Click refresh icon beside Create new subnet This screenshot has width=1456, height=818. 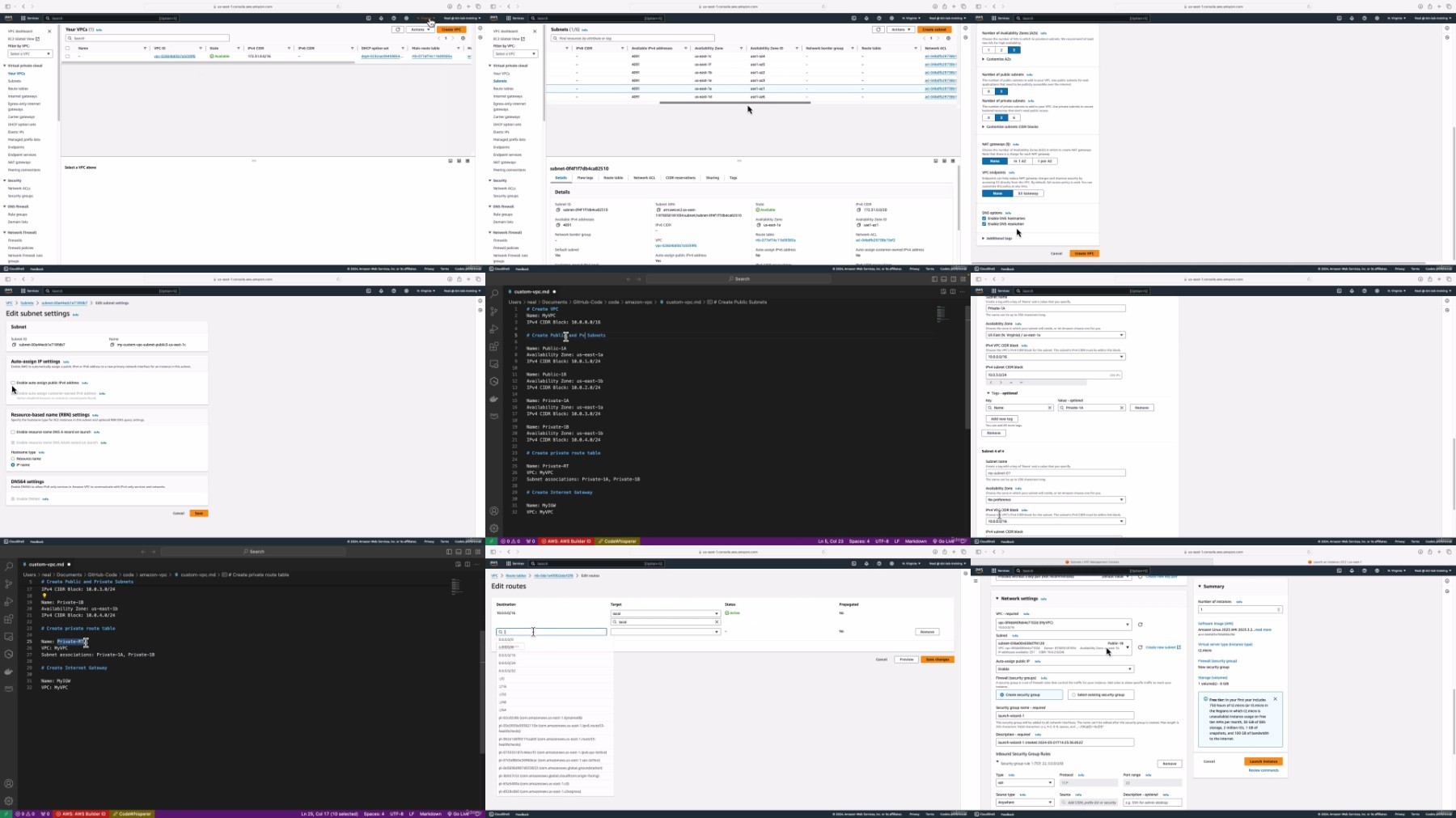click(1140, 647)
